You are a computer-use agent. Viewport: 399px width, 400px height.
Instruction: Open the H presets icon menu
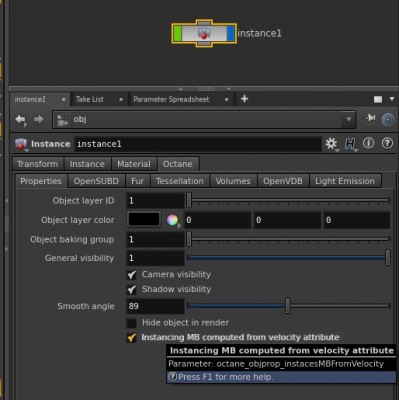point(350,144)
